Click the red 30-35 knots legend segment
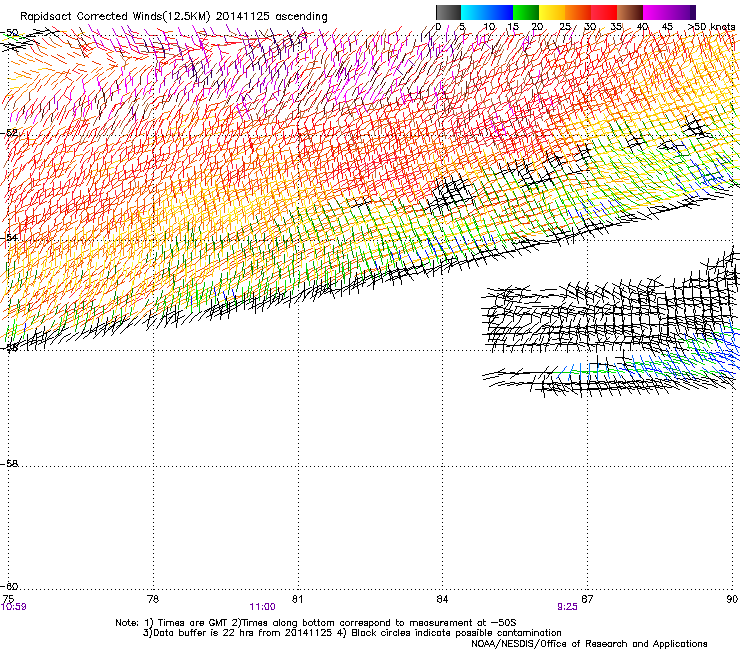 (604, 12)
